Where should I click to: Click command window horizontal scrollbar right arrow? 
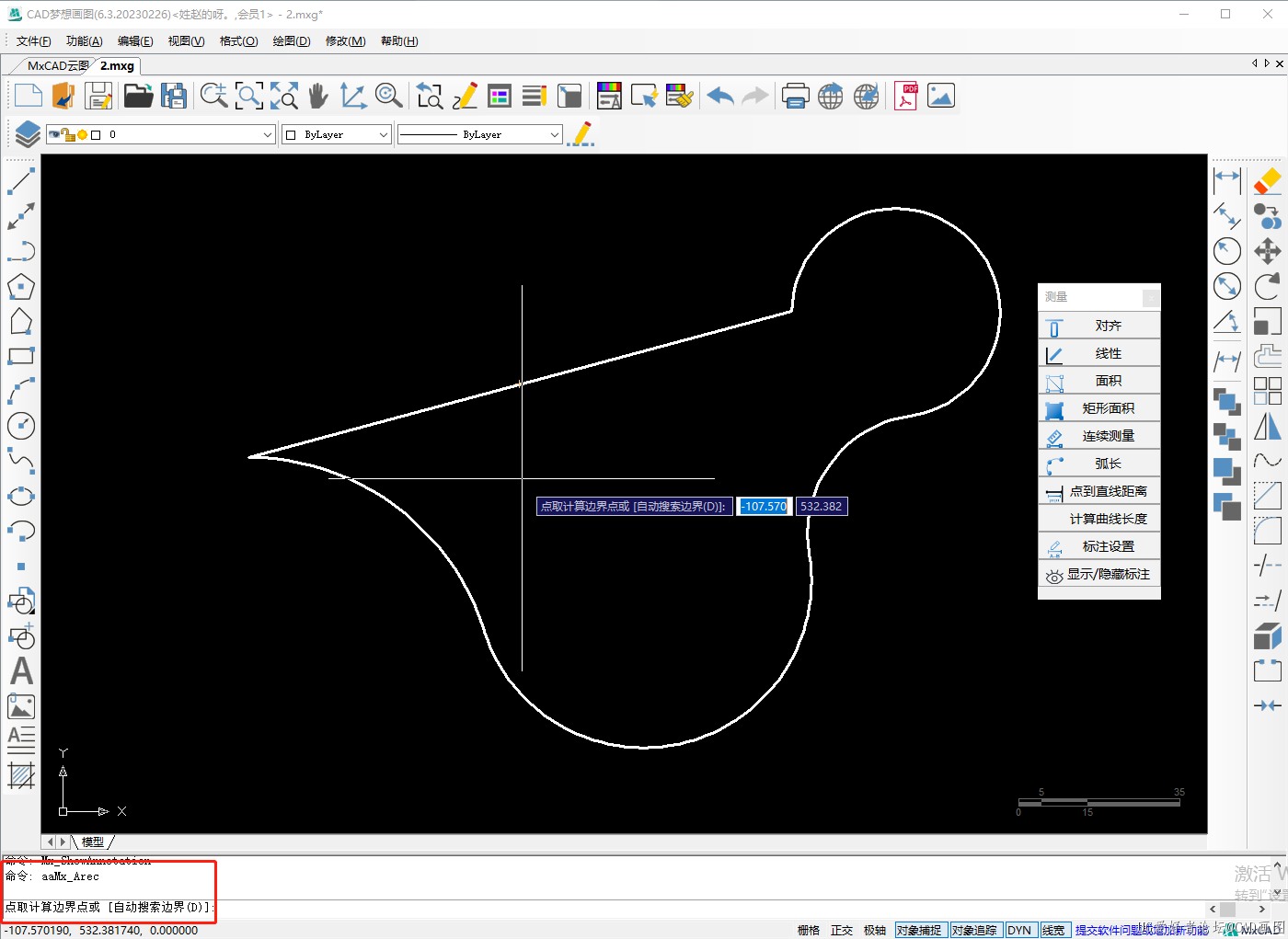pos(1261,909)
